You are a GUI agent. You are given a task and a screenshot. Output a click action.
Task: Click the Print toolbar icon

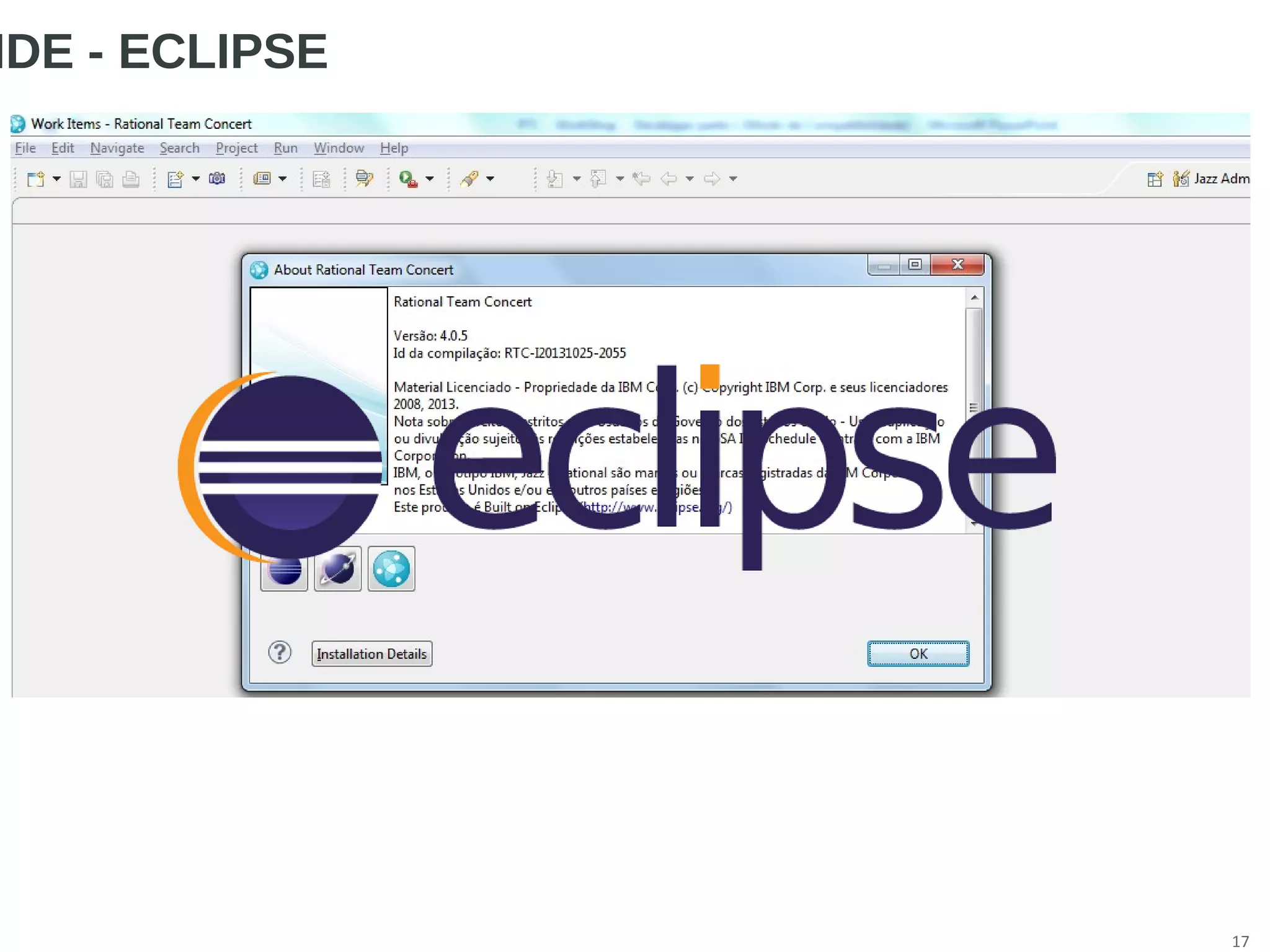131,179
